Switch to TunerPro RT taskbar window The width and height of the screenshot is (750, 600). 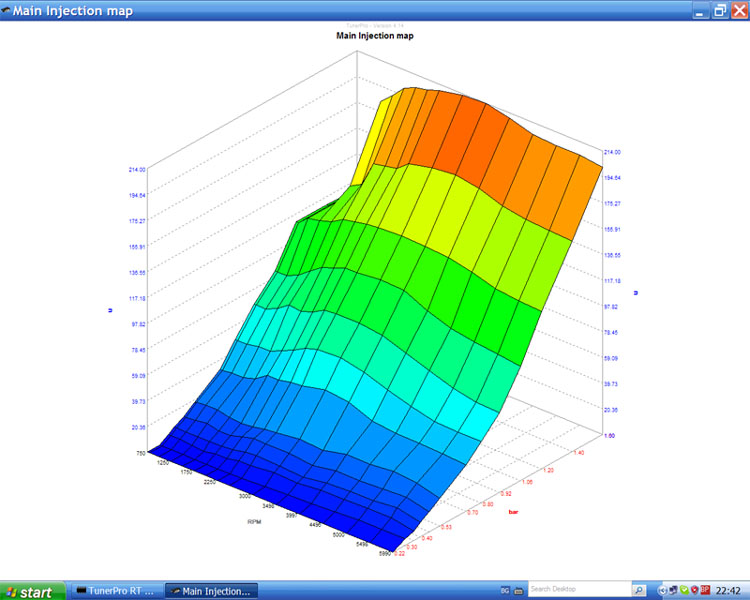point(115,591)
